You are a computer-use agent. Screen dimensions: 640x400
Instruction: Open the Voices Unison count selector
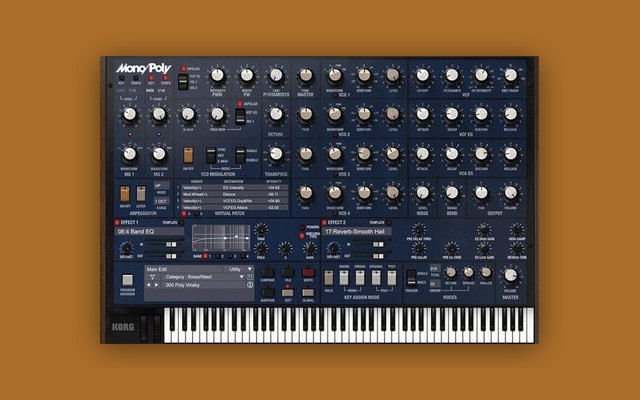(x=435, y=283)
